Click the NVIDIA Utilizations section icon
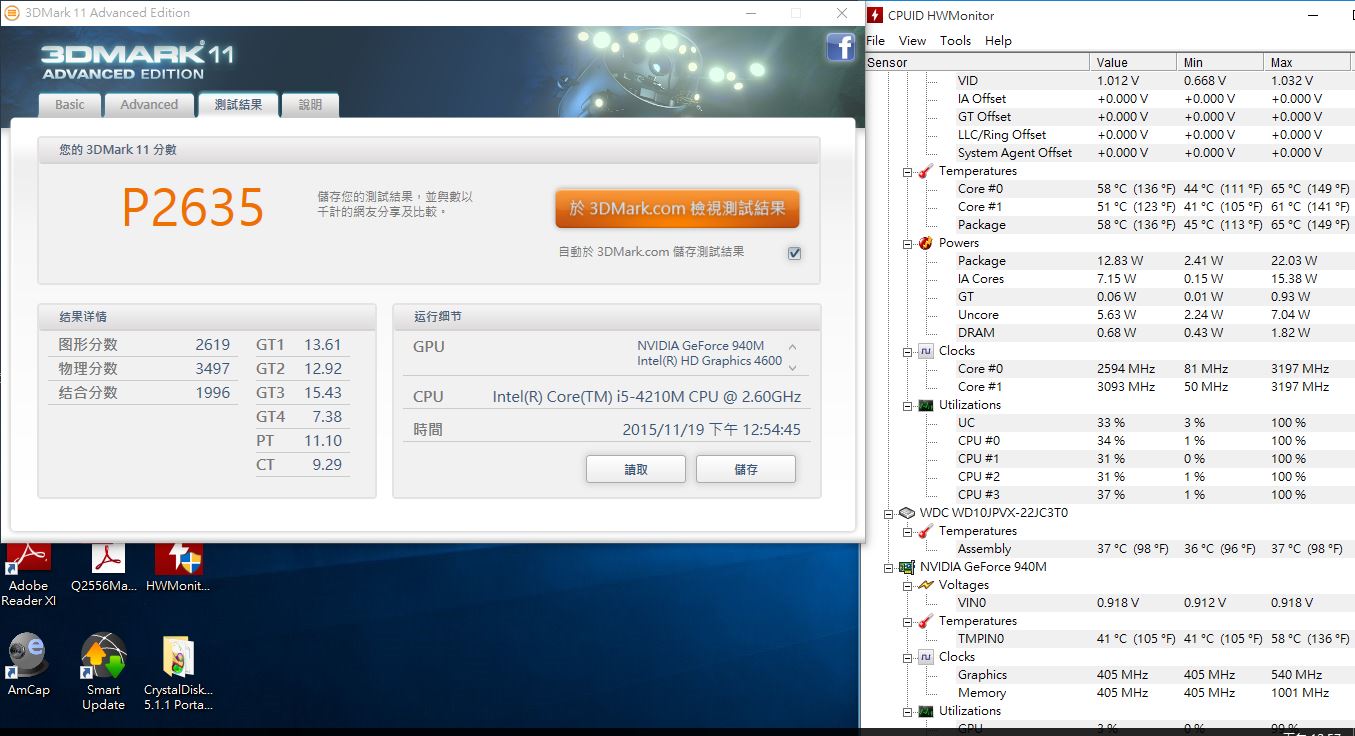Viewport: 1355px width, 736px height. click(926, 711)
